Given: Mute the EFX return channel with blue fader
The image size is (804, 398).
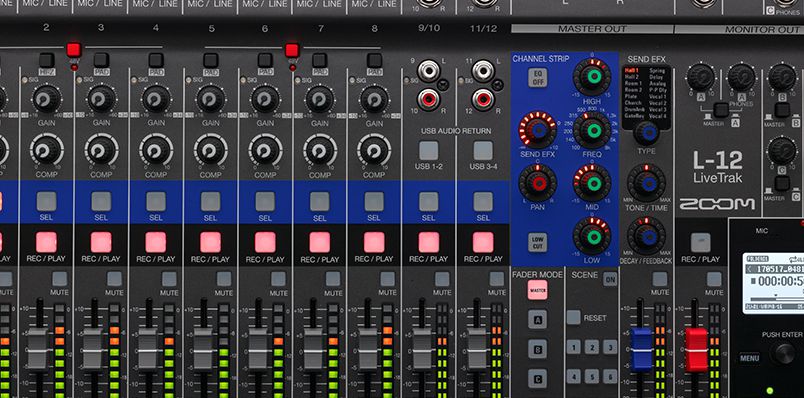Looking at the screenshot, I should point(660,278).
